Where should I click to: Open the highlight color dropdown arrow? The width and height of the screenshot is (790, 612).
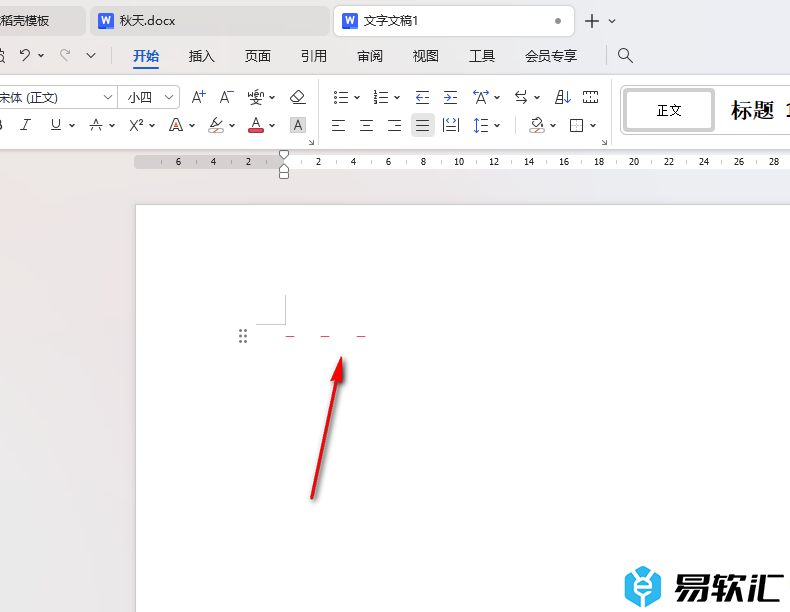click(x=232, y=125)
